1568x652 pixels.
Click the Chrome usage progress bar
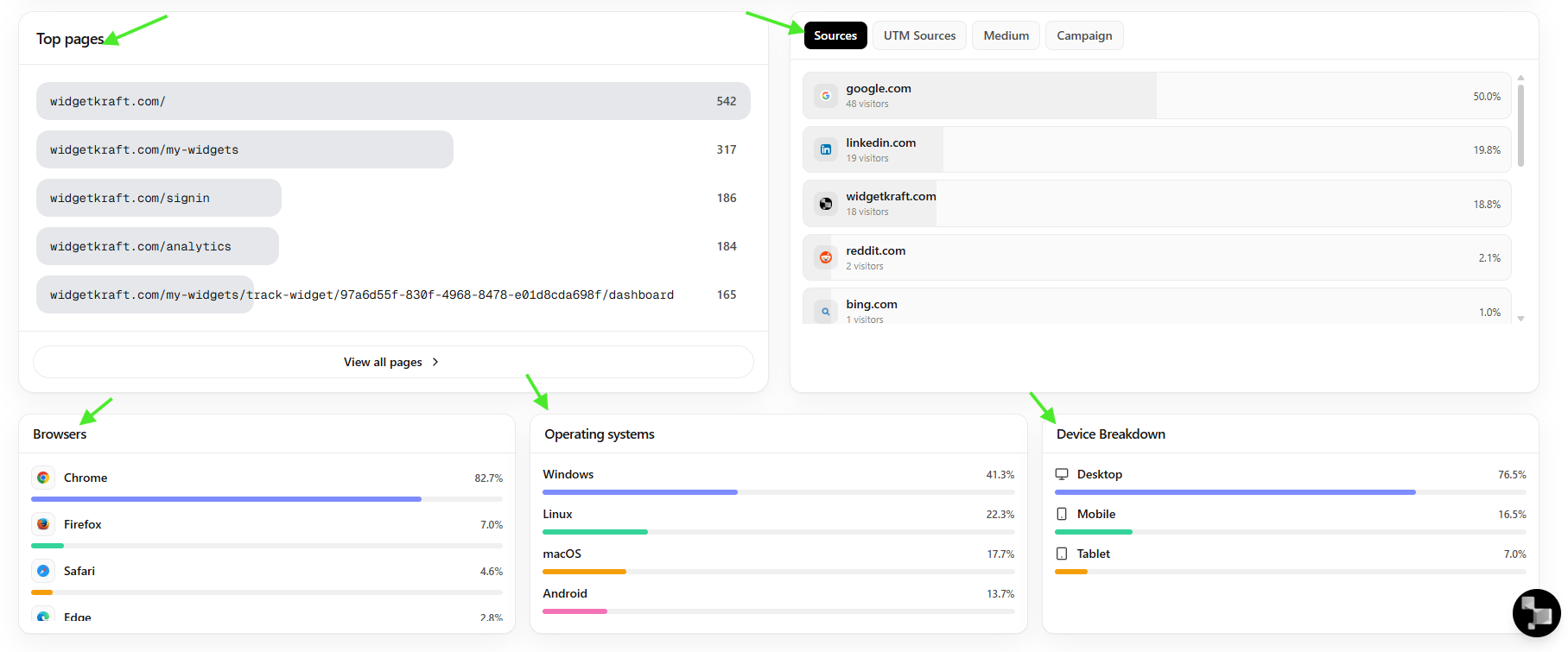[x=267, y=499]
